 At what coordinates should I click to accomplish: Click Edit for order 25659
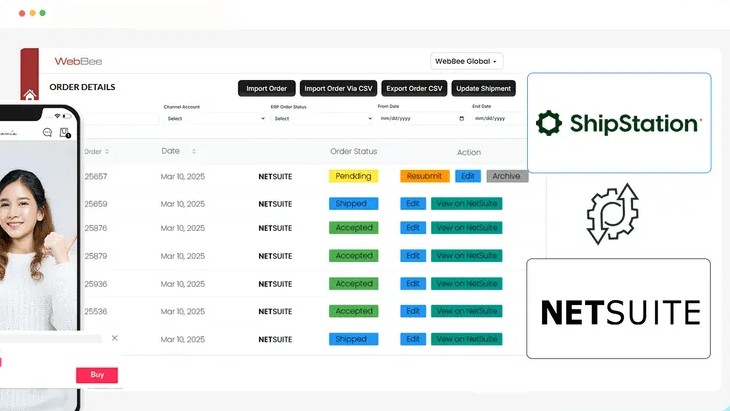click(413, 203)
